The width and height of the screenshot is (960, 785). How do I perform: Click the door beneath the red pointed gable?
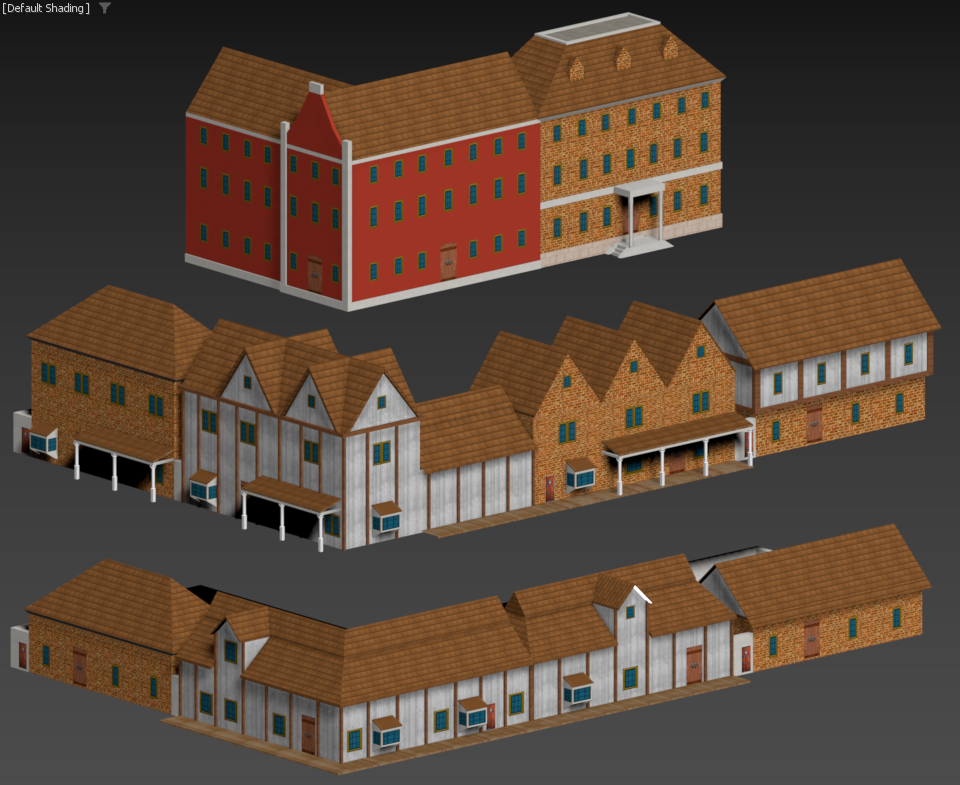coord(315,274)
